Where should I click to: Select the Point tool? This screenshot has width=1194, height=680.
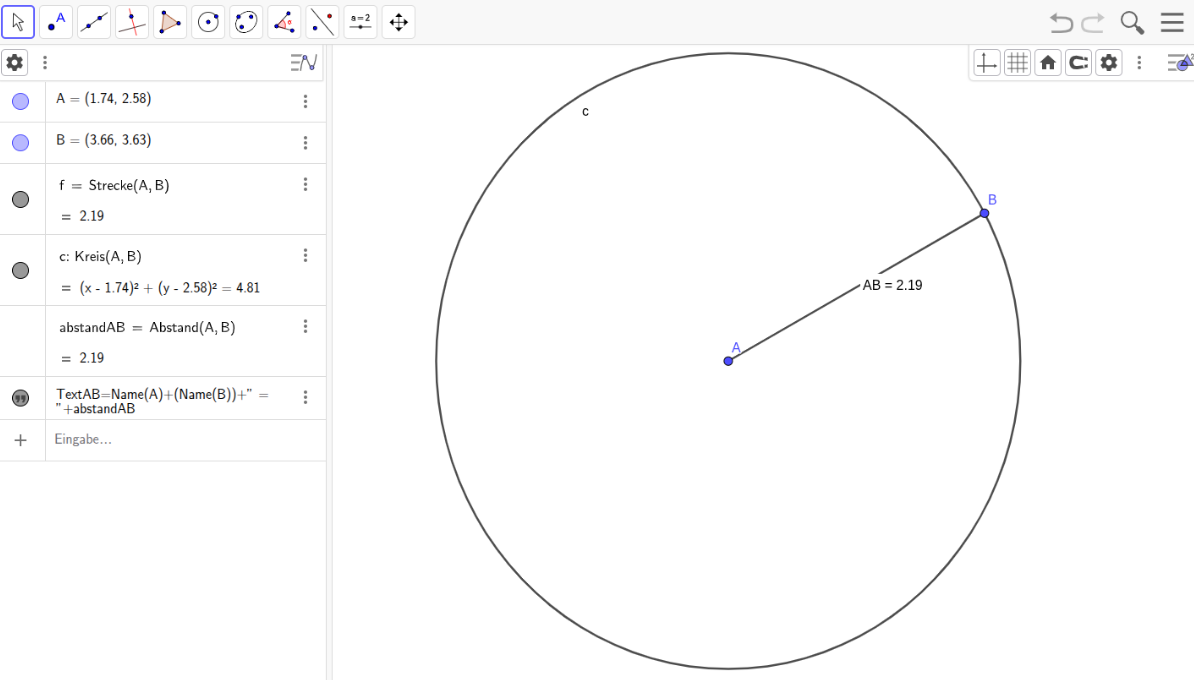[56, 22]
